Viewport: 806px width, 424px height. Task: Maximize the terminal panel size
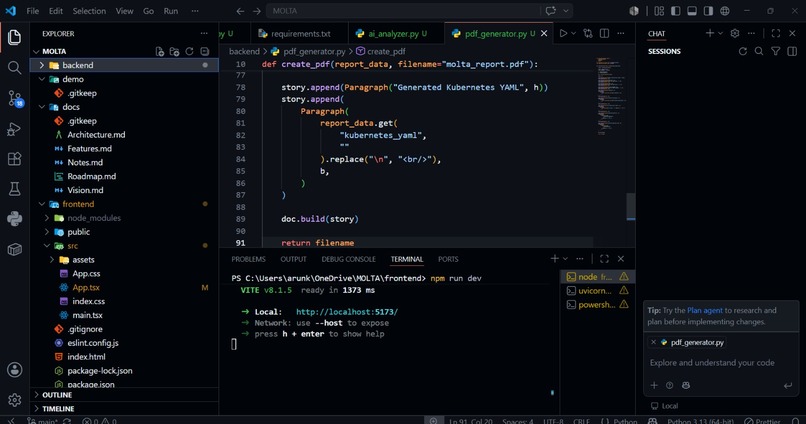604,259
